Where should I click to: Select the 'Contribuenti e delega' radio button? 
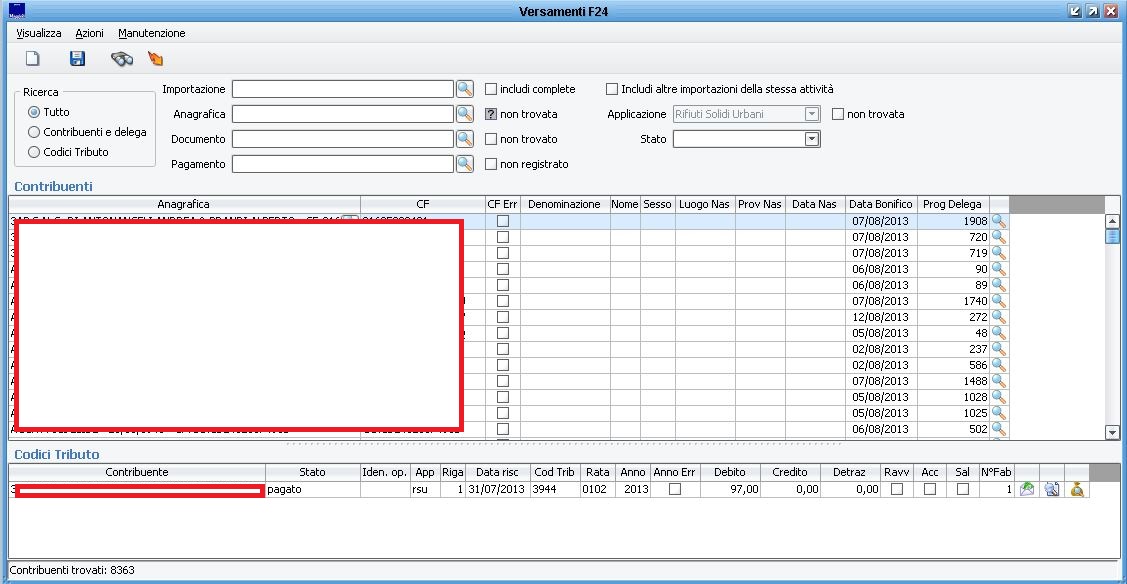coord(34,132)
